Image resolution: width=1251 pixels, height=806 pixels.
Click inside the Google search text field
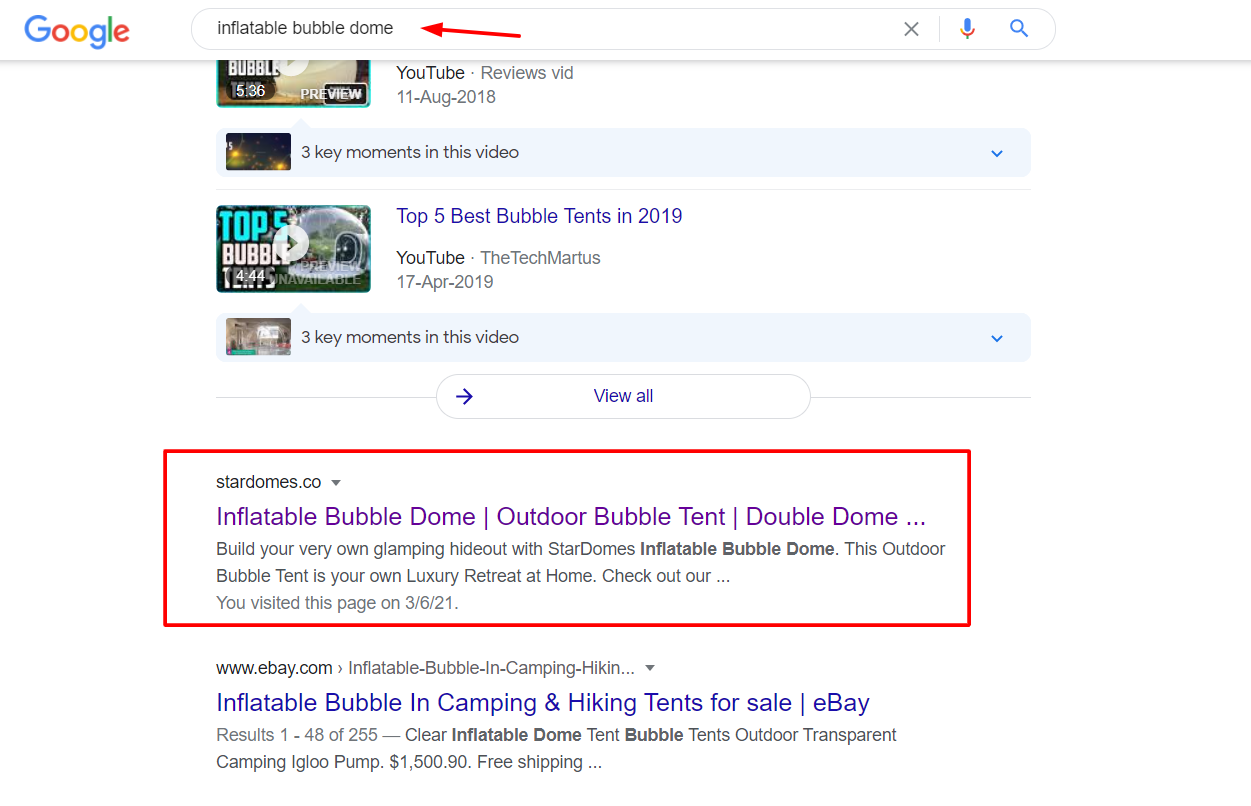pyautogui.click(x=550, y=29)
